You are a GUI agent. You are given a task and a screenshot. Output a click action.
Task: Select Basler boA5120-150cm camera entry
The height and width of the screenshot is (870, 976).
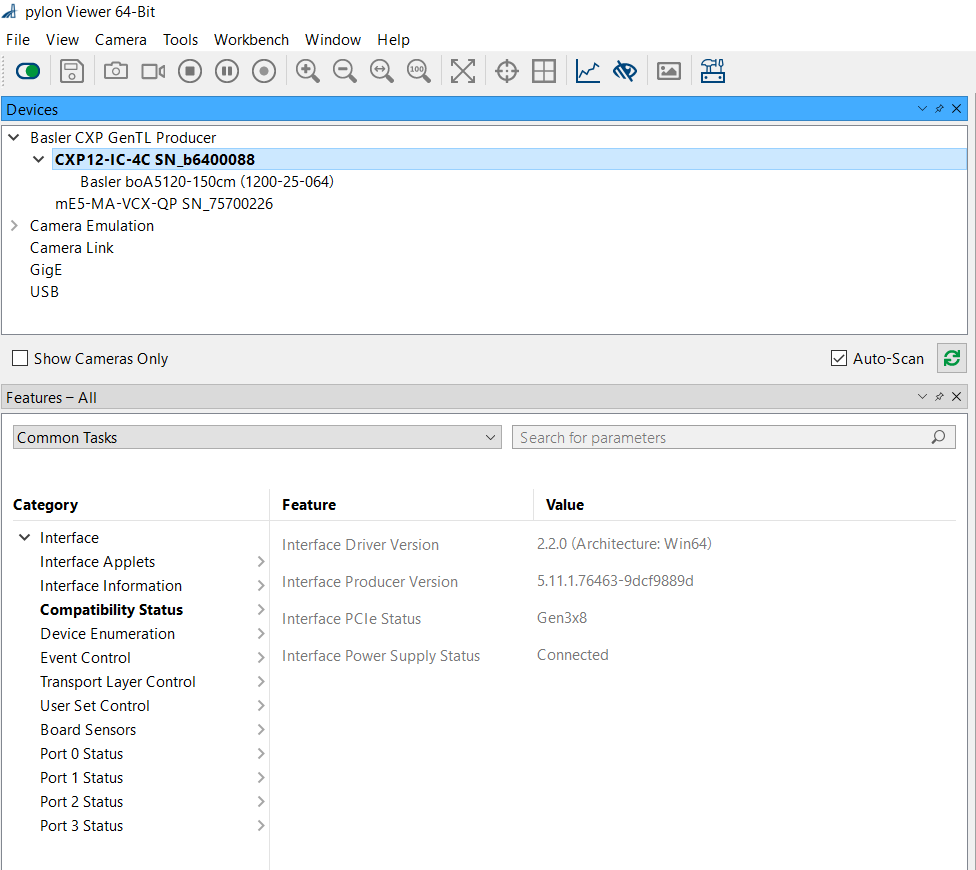[x=207, y=182]
